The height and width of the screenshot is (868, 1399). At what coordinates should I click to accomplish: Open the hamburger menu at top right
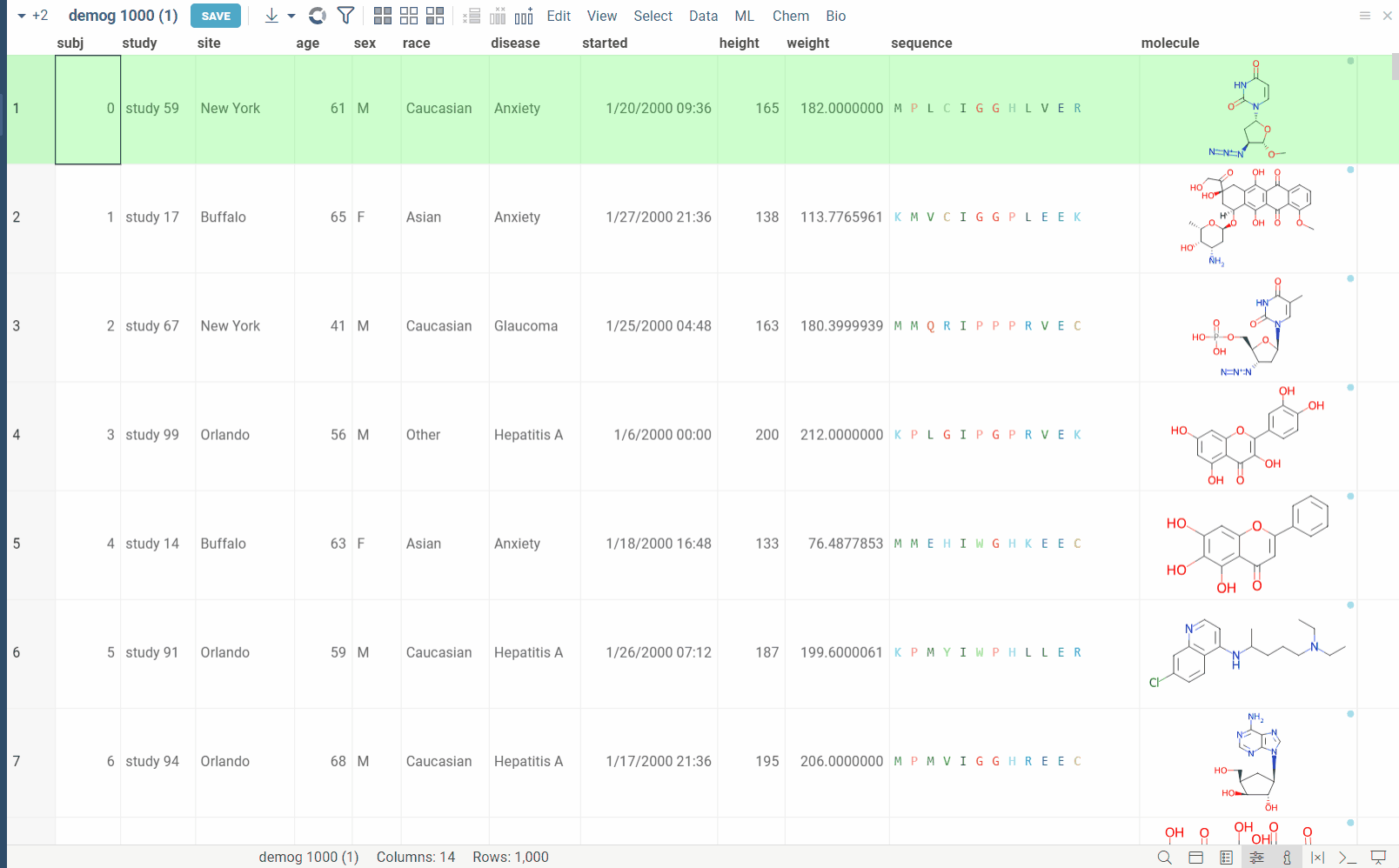pyautogui.click(x=1364, y=15)
